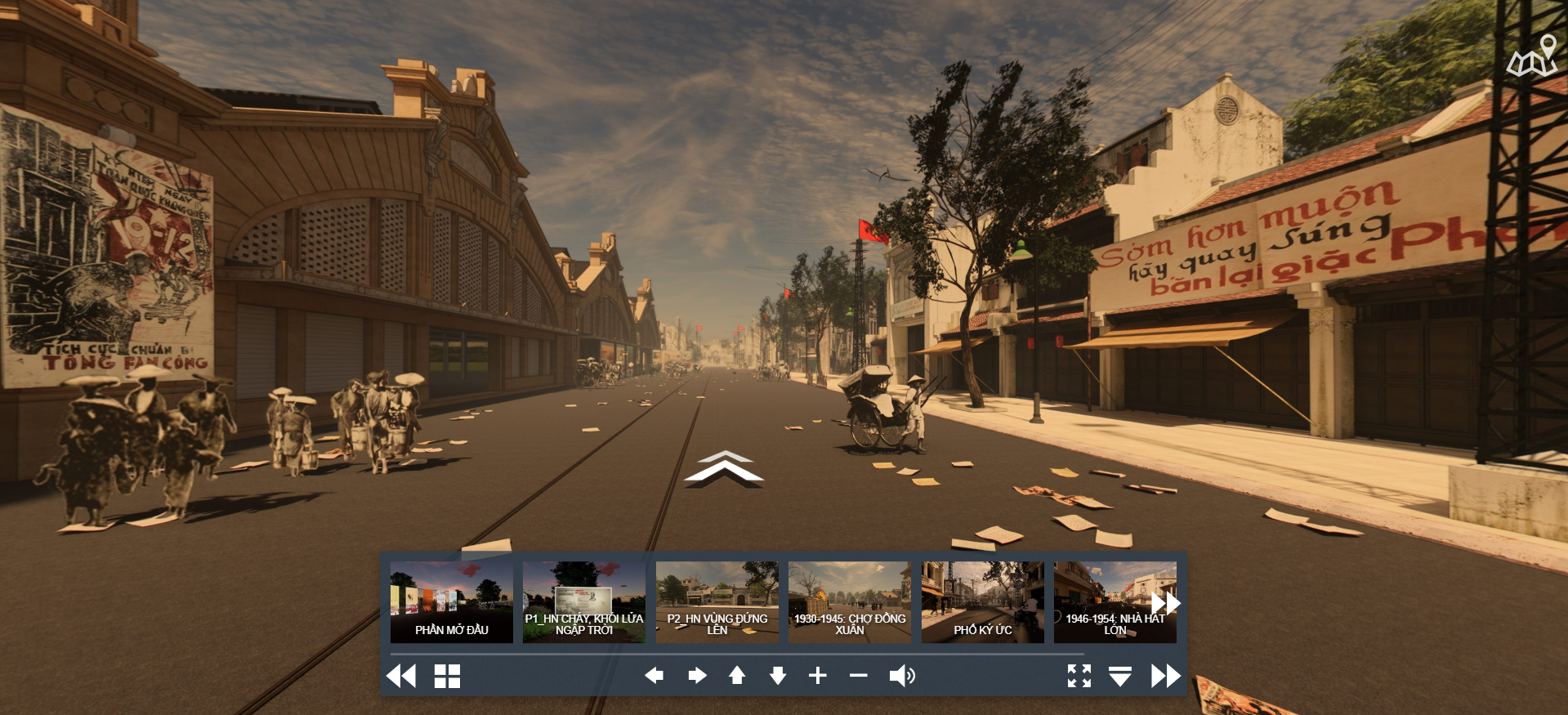Screen dimensions: 1568x715
Task: Tilt view down with the down arrow
Action: 778,676
